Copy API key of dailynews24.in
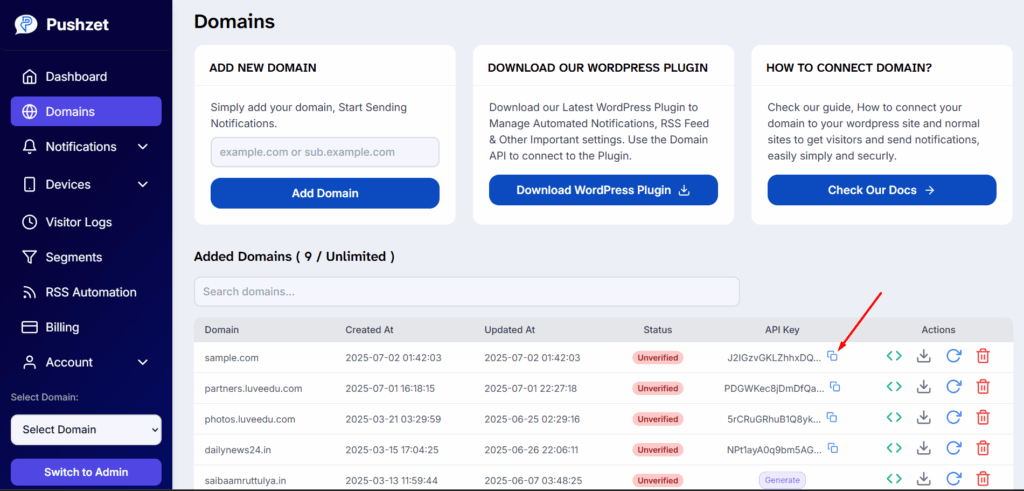The image size is (1024, 491). click(x=833, y=449)
